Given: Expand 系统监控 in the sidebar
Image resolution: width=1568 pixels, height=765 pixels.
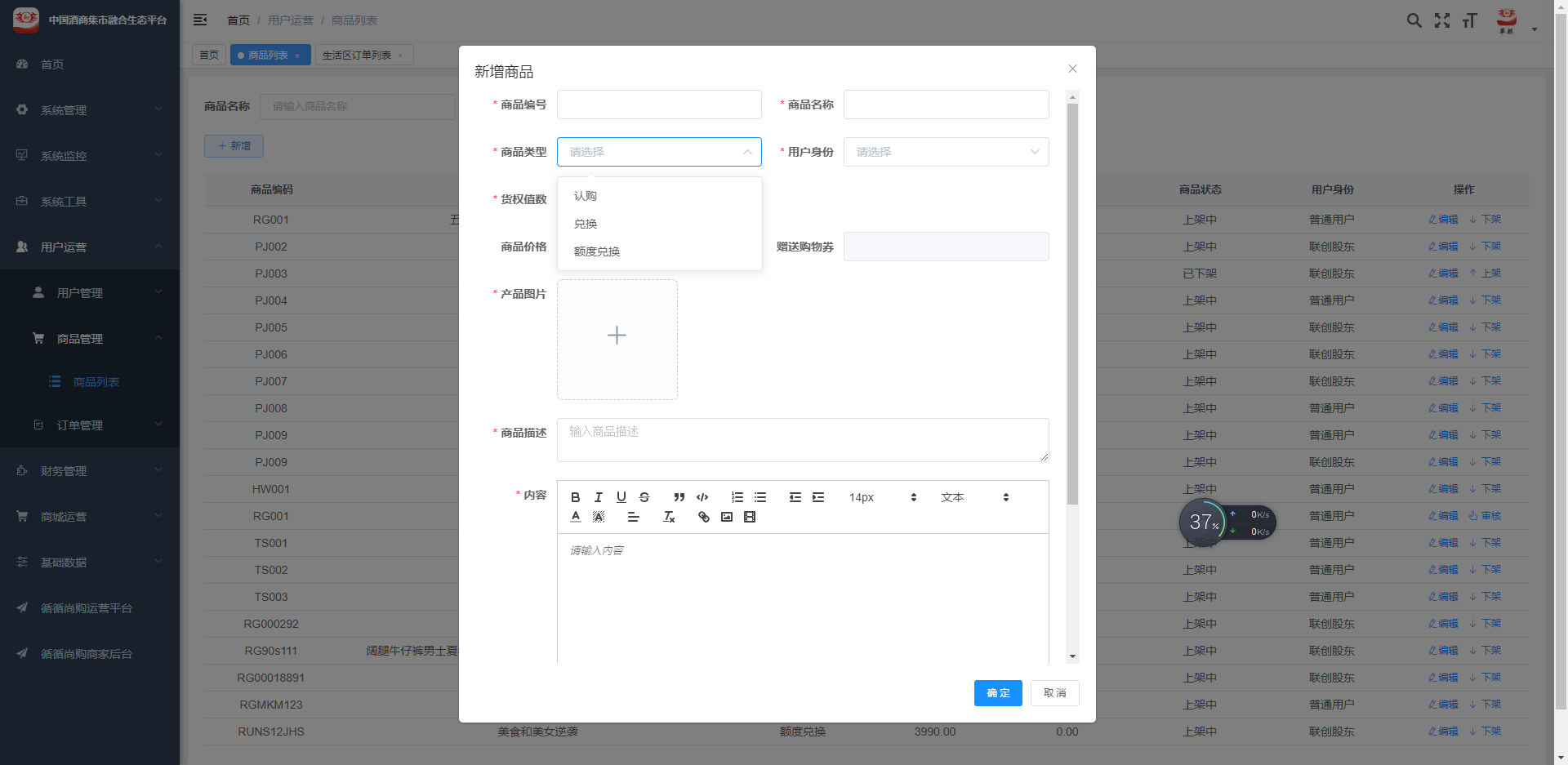Looking at the screenshot, I should (x=90, y=156).
